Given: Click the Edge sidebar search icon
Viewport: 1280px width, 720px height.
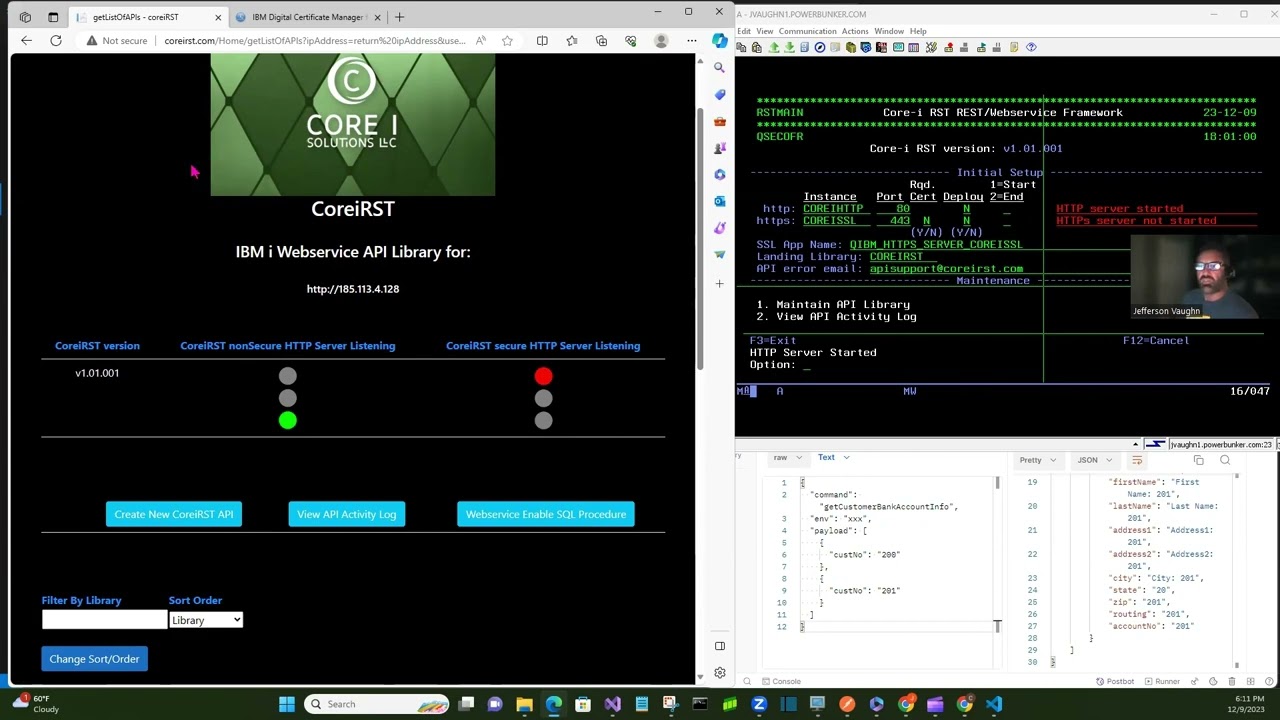Looking at the screenshot, I should pyautogui.click(x=719, y=68).
